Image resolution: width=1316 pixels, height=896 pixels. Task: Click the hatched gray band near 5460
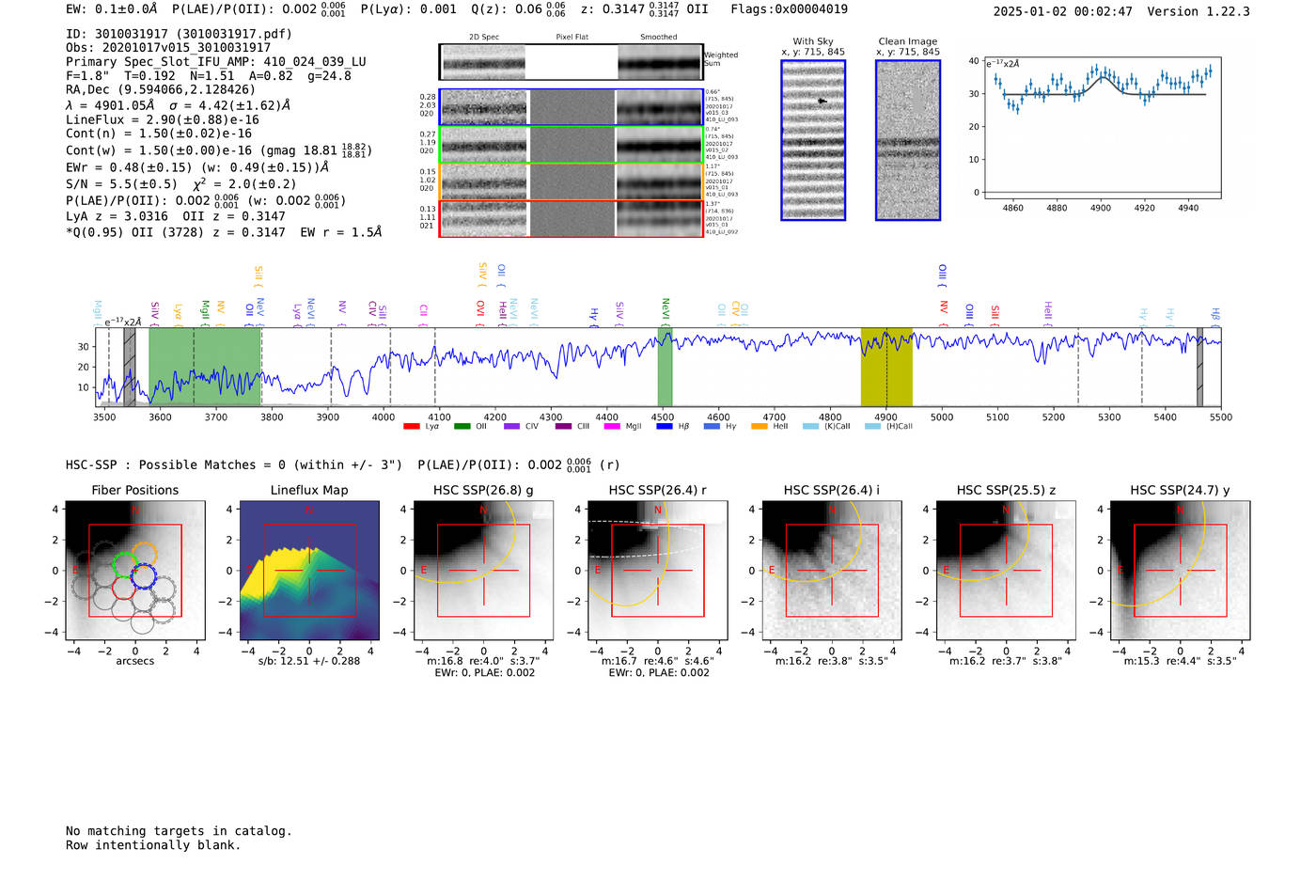point(1199,367)
